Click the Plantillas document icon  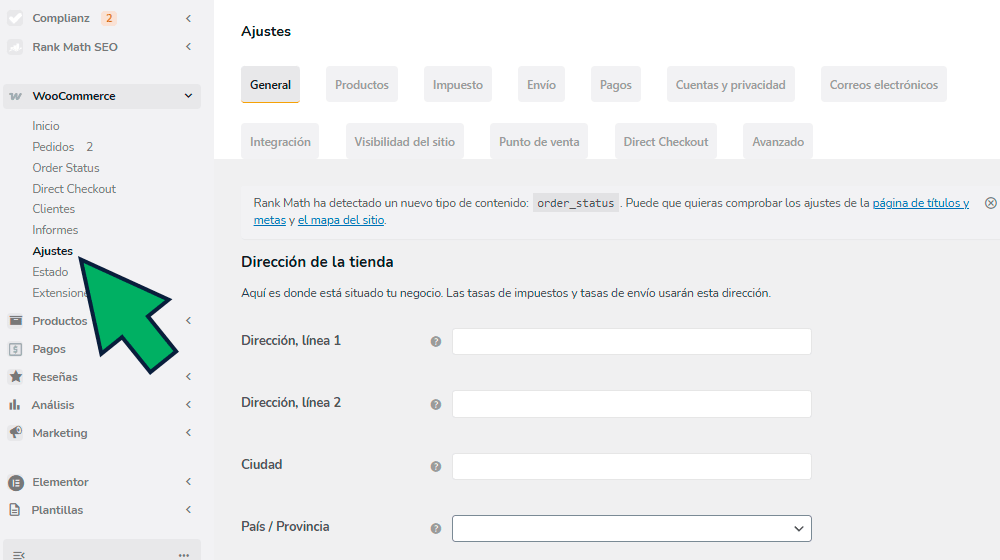pyautogui.click(x=15, y=510)
